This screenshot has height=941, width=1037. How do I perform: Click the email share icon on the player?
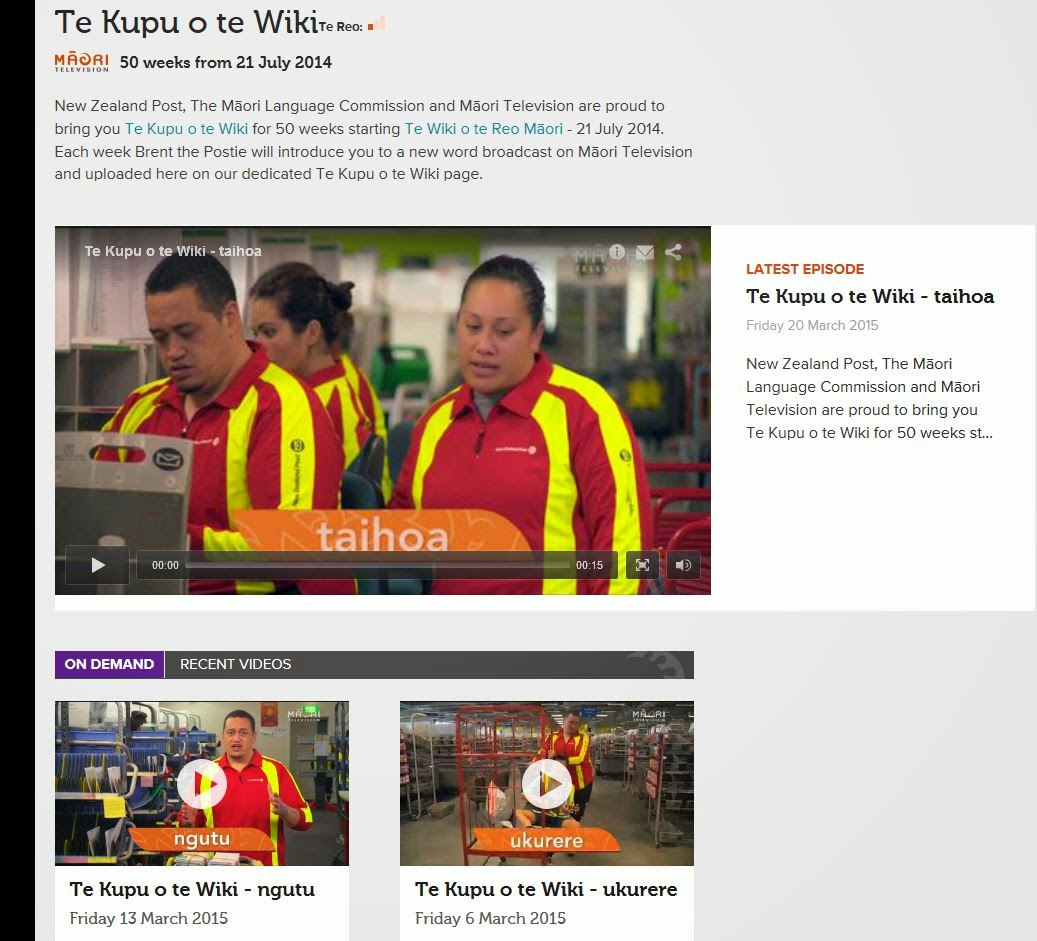tap(645, 253)
